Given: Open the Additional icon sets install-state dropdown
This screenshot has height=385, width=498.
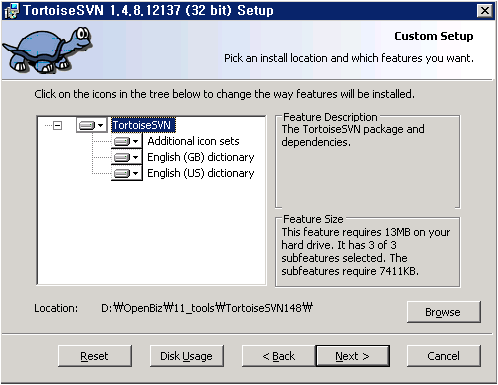Looking at the screenshot, I should [x=127, y=141].
